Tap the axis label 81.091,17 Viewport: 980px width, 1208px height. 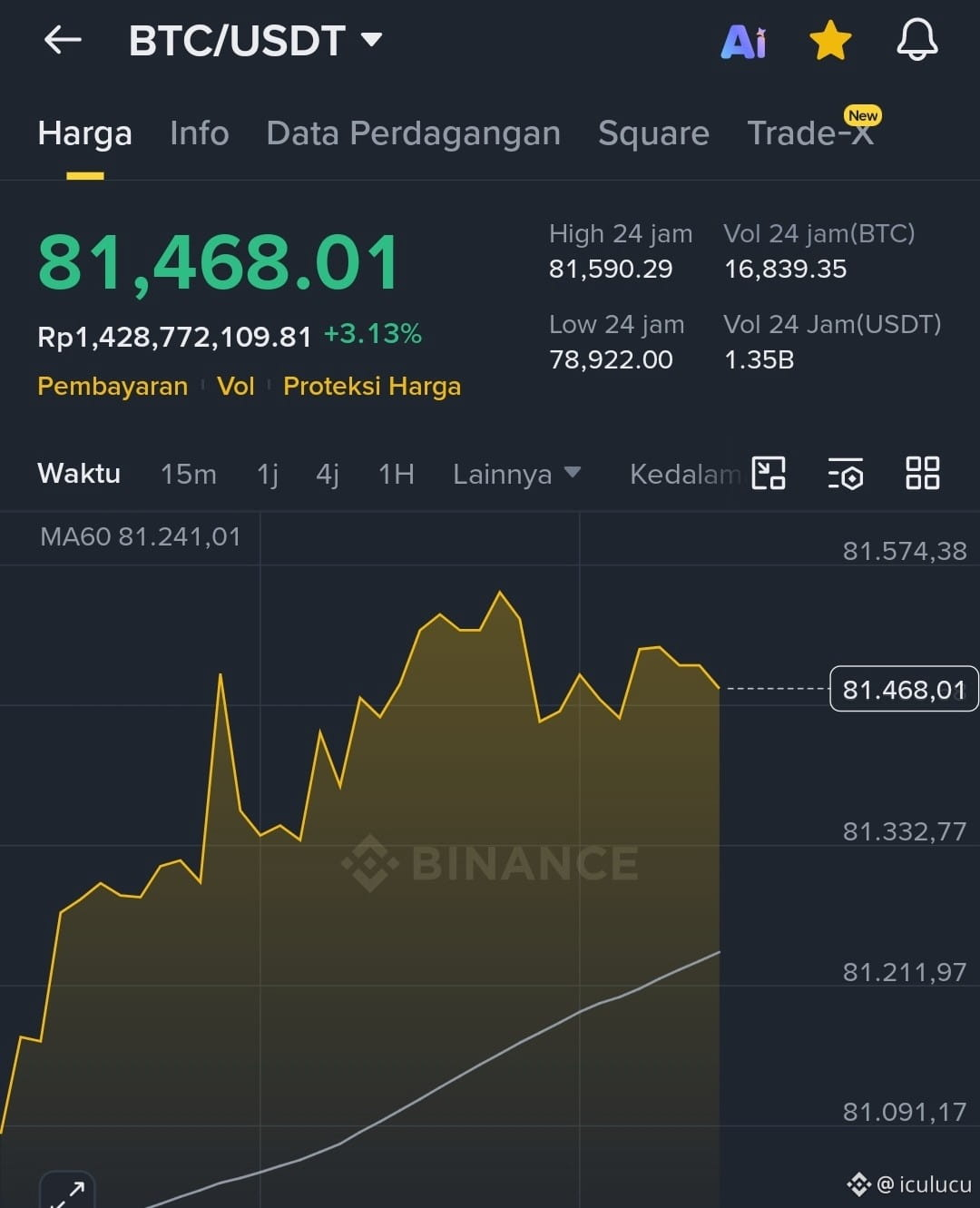click(x=905, y=1112)
